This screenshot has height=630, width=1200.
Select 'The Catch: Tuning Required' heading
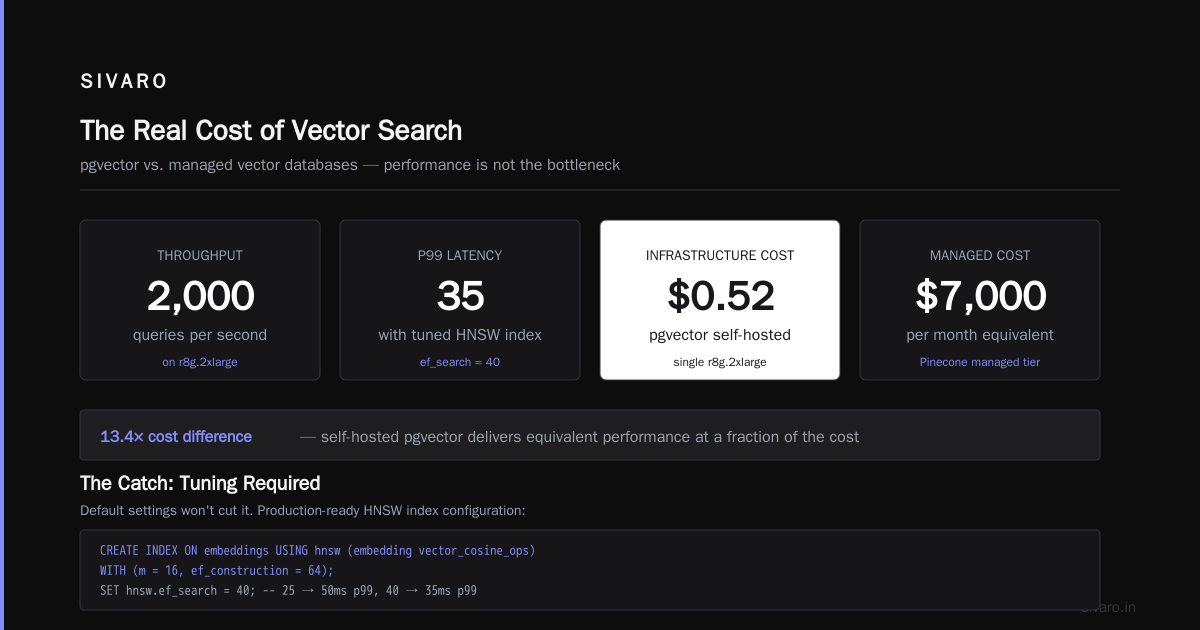pyautogui.click(x=200, y=483)
